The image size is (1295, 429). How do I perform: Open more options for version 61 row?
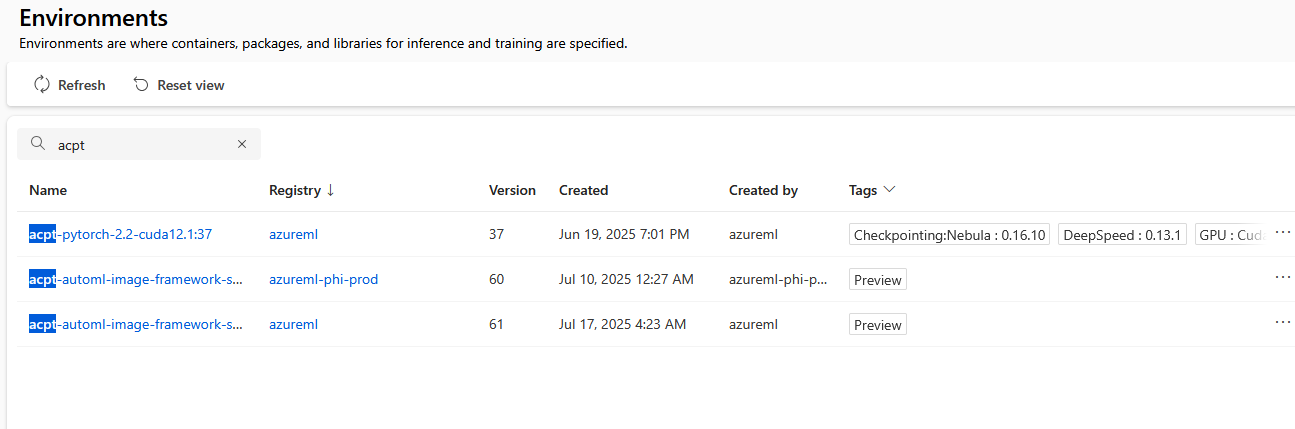(1283, 323)
